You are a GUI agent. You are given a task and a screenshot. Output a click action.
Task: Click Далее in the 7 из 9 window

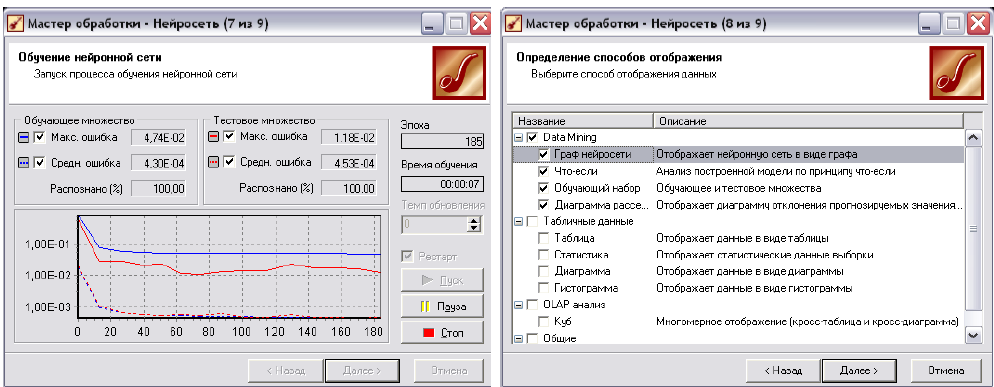click(362, 370)
